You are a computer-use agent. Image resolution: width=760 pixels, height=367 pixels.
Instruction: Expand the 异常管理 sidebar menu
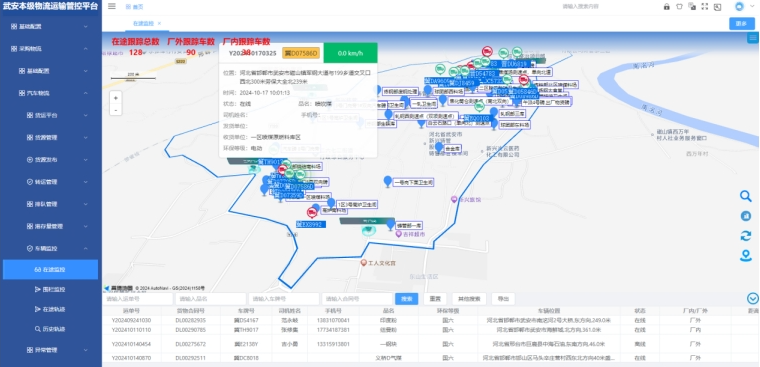[50, 350]
